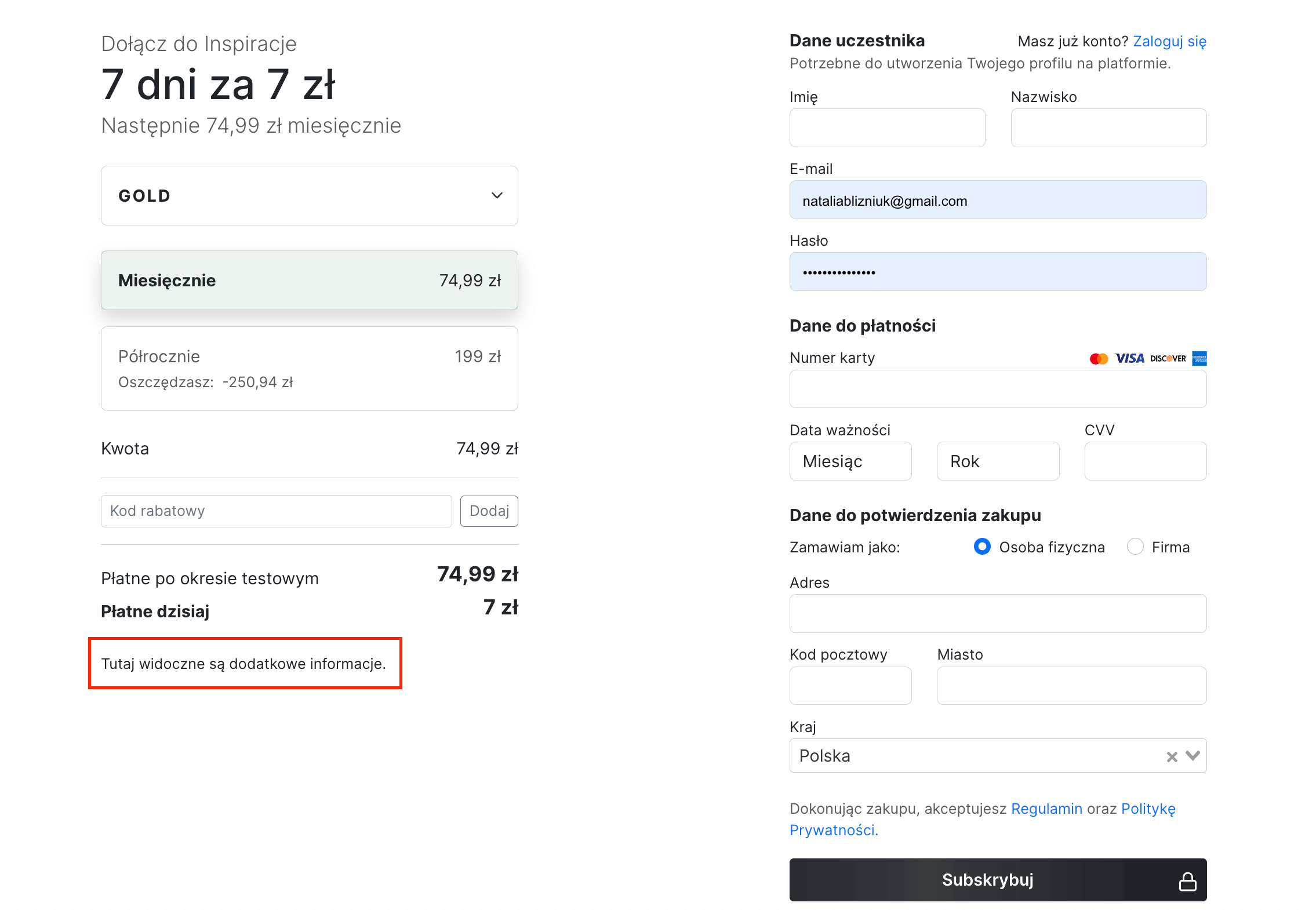Clear the Polska country selection with X
This screenshot has width=1316, height=910.
(x=1172, y=756)
